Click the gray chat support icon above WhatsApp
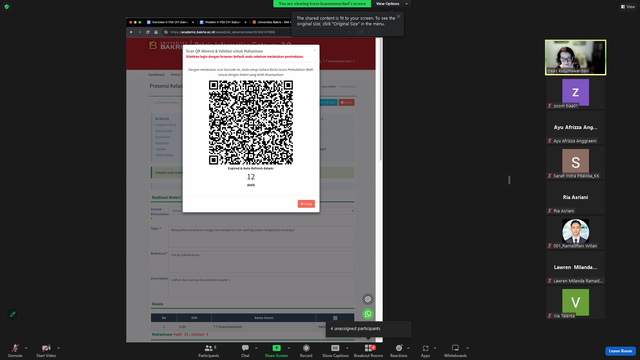 368,299
